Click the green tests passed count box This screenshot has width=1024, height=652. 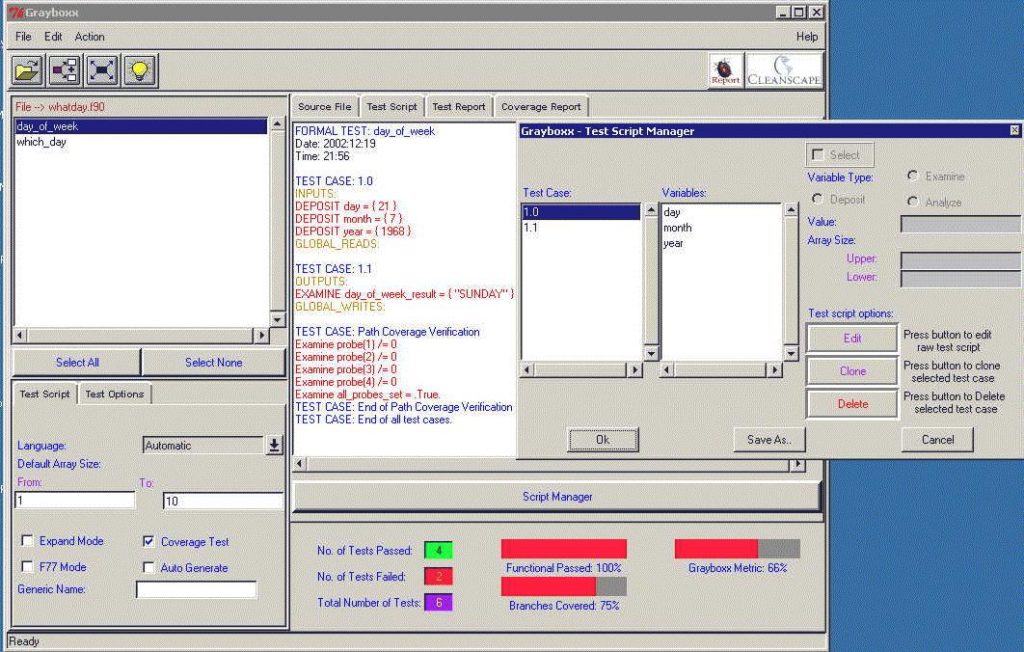[x=438, y=550]
